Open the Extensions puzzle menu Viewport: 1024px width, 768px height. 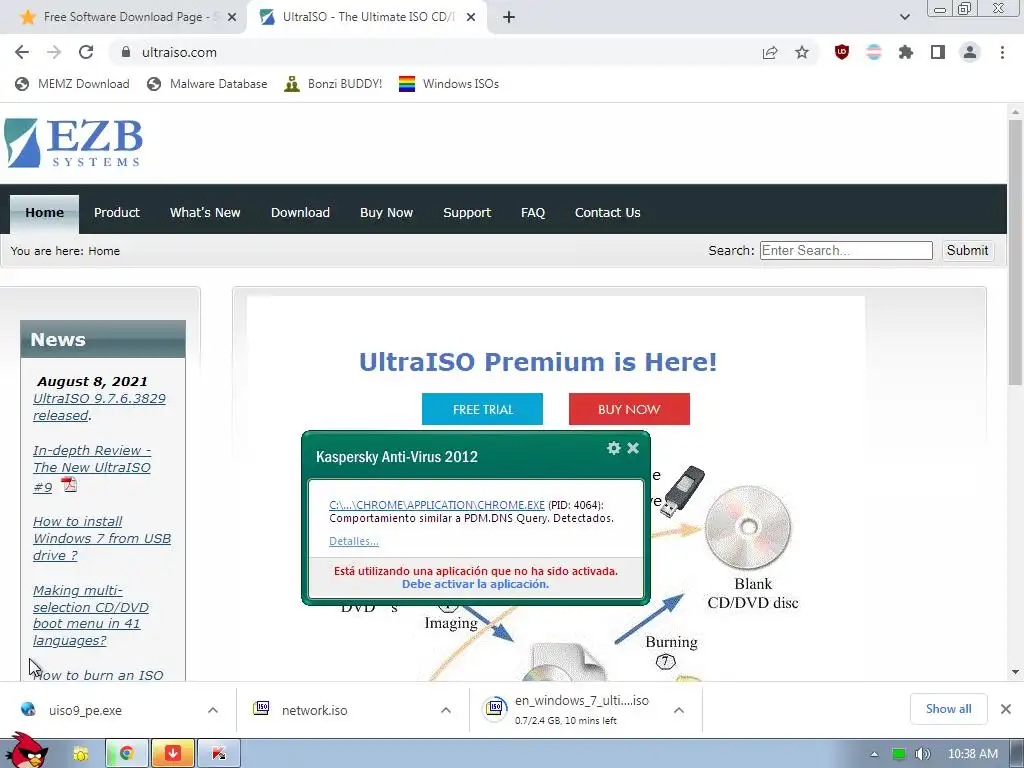906,52
